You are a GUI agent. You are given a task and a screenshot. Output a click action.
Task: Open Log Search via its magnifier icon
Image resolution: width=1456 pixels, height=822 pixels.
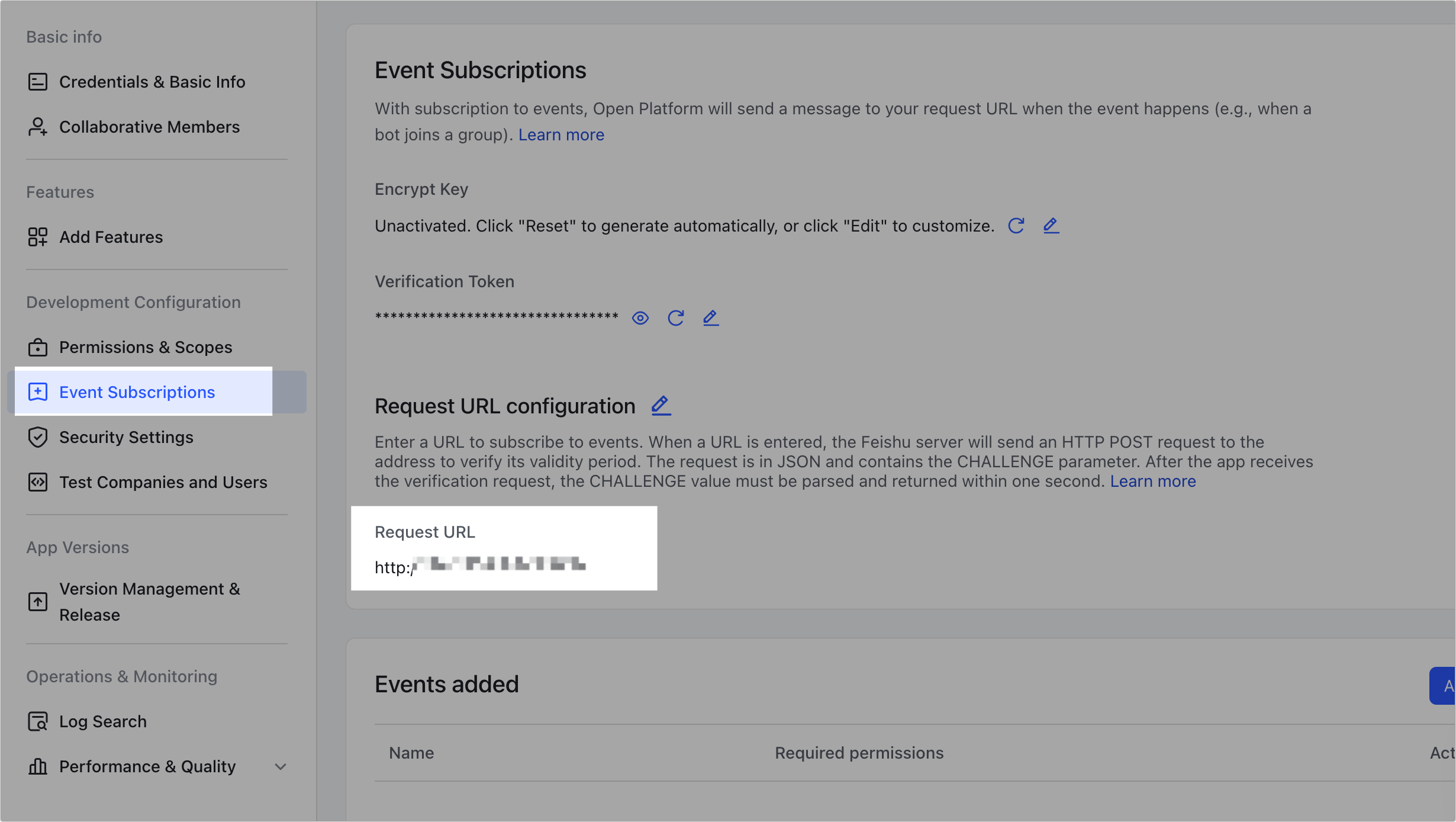[x=38, y=721]
